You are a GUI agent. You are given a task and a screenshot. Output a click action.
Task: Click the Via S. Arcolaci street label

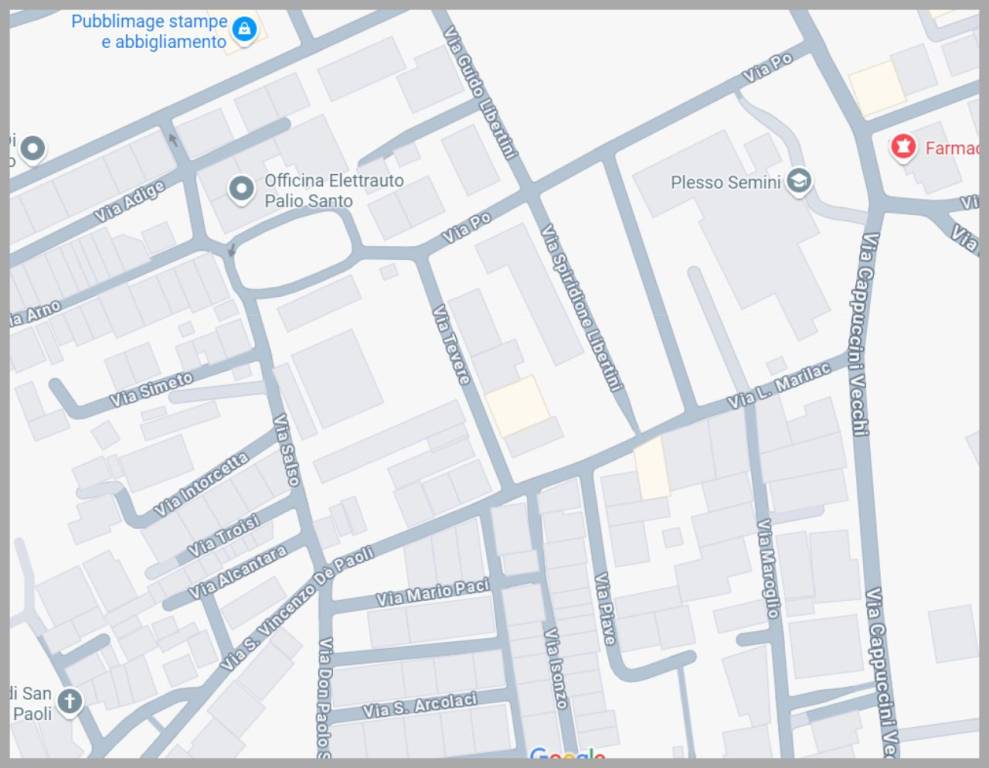pyautogui.click(x=418, y=704)
